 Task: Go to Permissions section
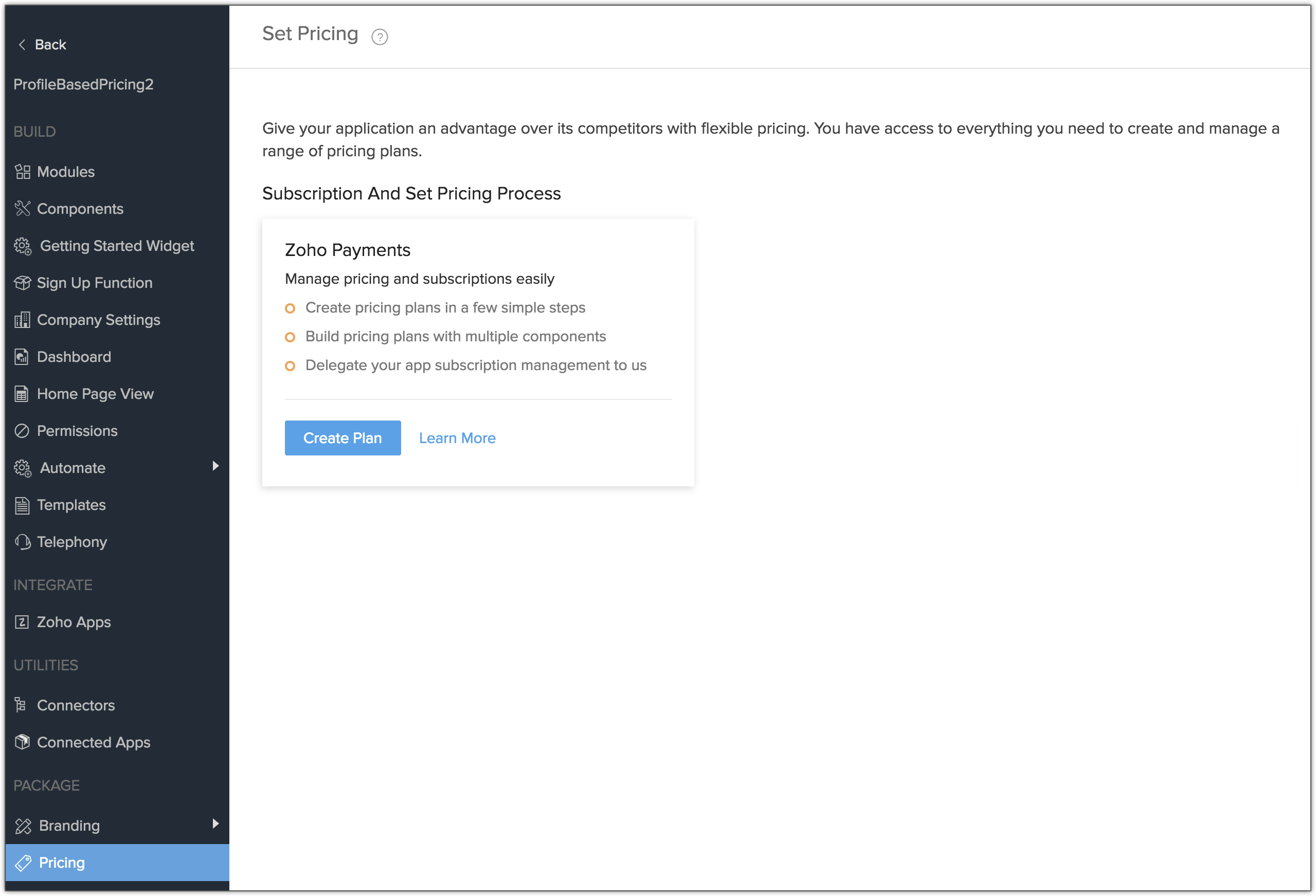coord(117,431)
